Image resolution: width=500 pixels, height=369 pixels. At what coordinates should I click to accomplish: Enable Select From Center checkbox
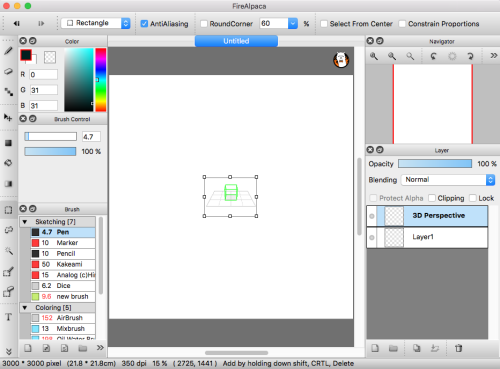tap(324, 24)
